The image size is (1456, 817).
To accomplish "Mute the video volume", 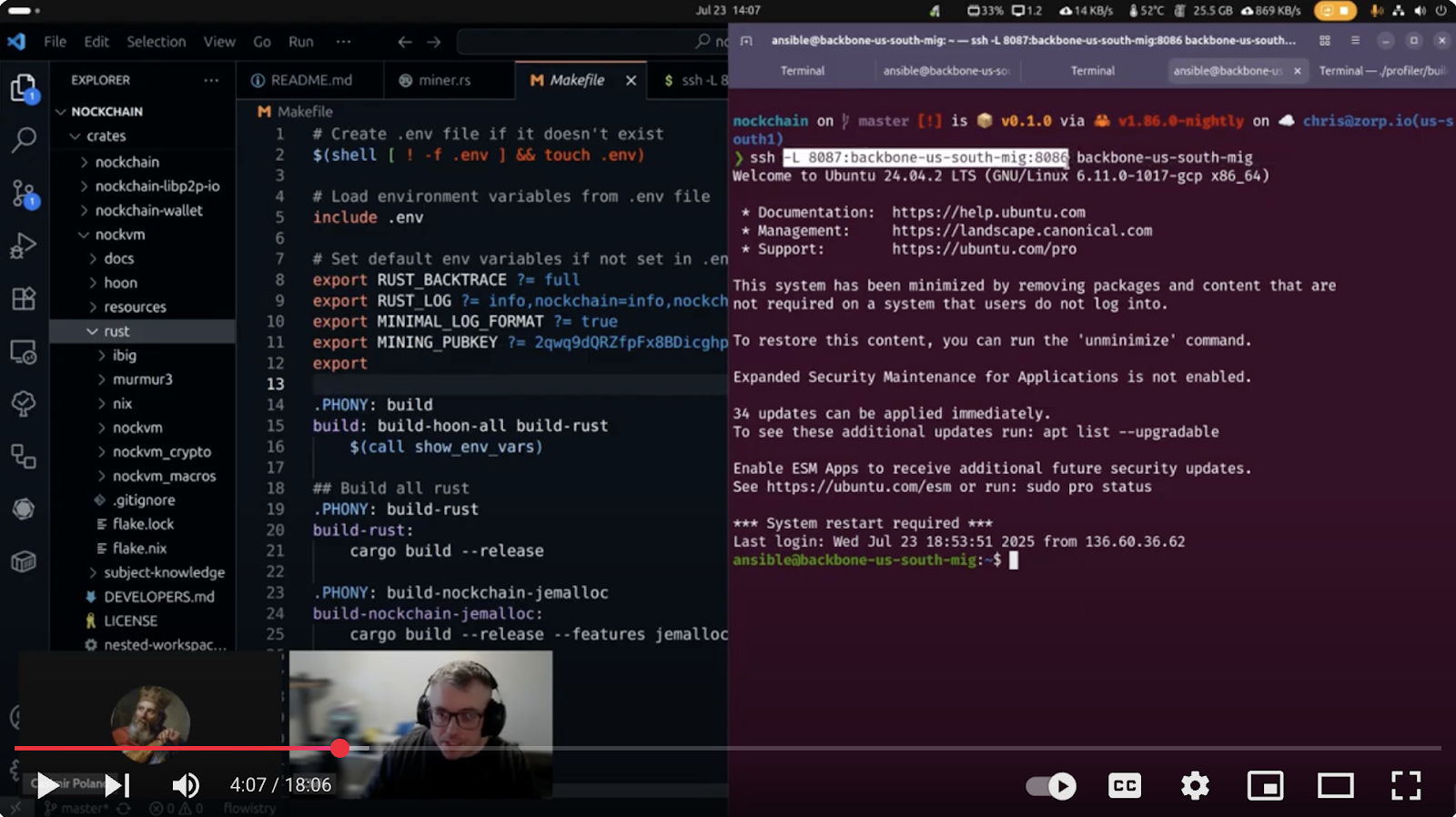I will pyautogui.click(x=186, y=785).
